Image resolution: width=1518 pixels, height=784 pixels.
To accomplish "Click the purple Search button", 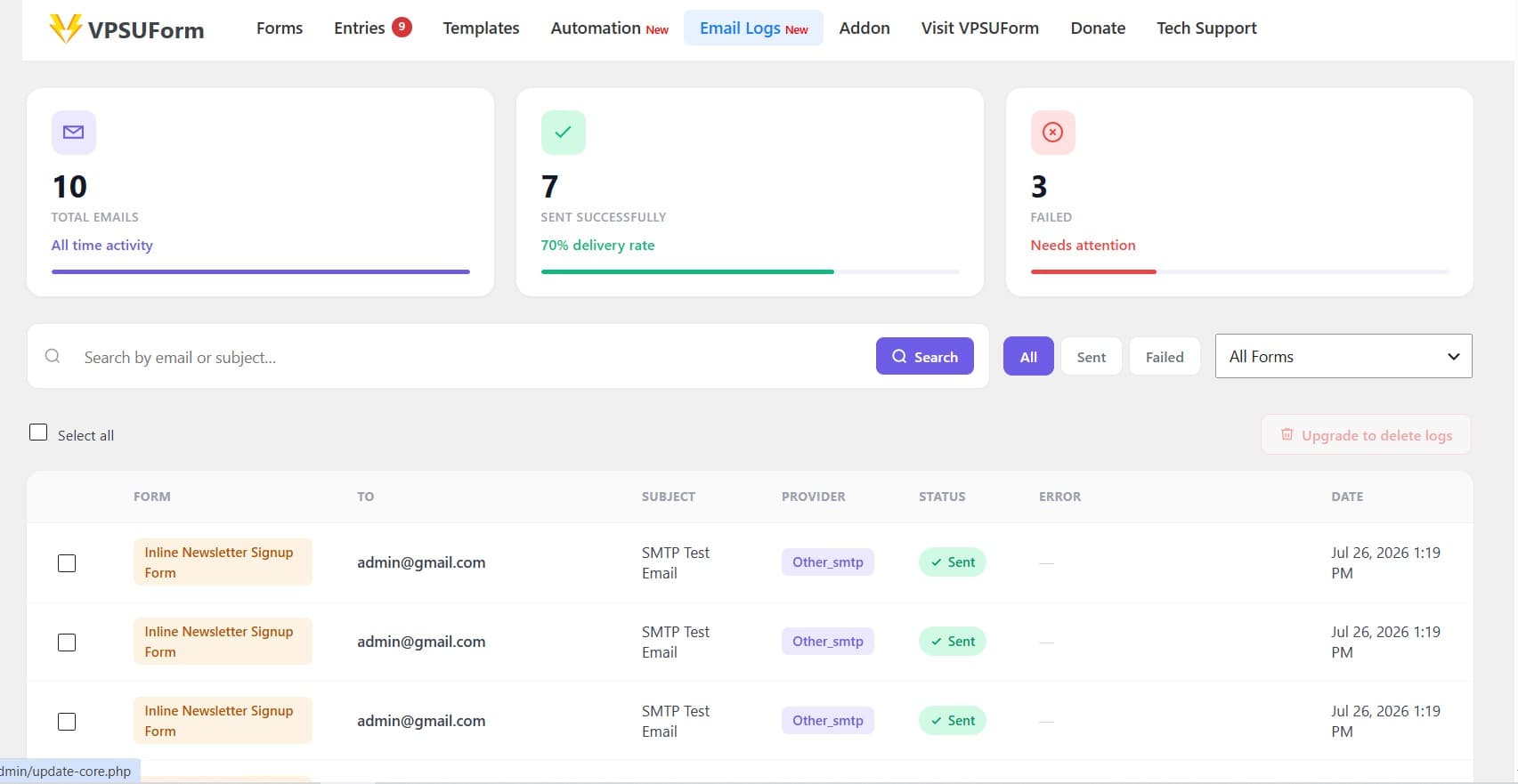I will tap(924, 356).
